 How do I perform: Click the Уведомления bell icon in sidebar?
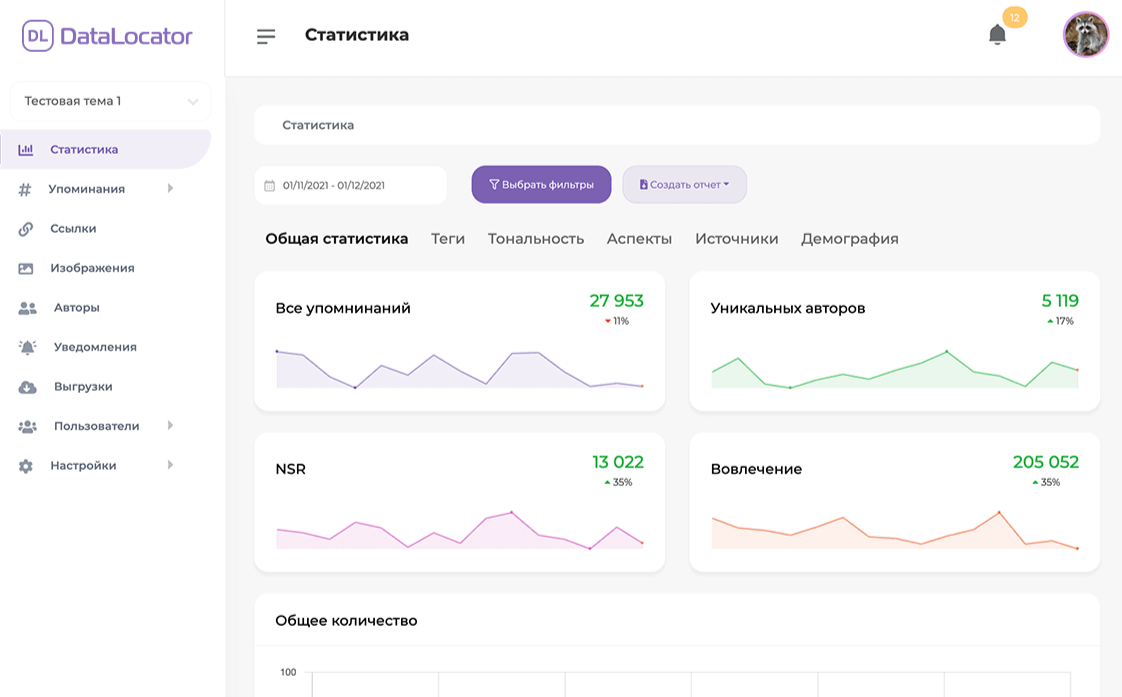pos(29,347)
